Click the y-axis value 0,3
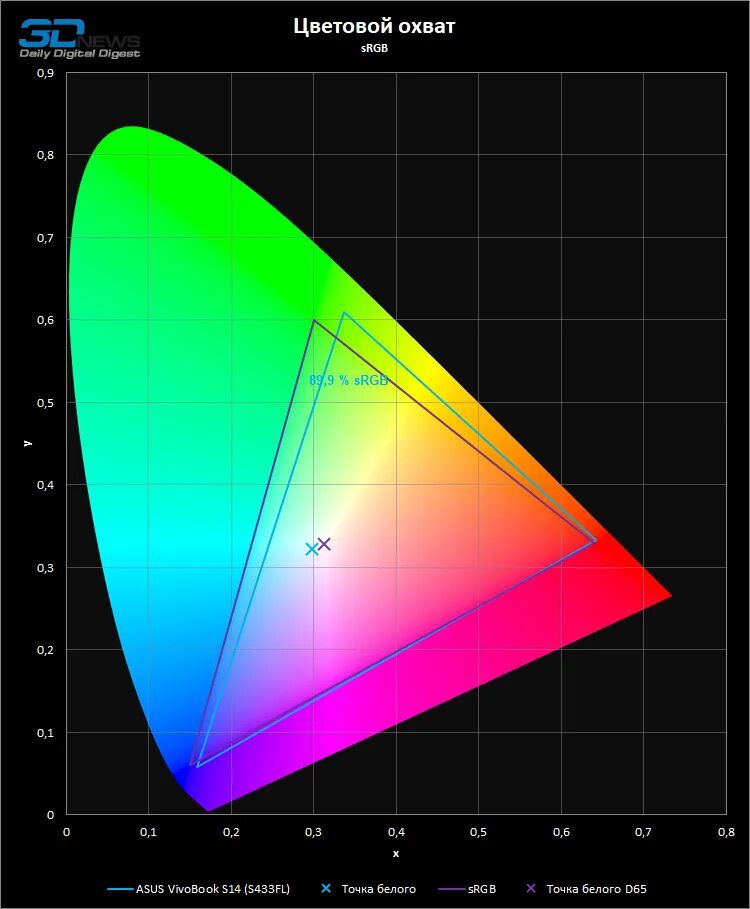This screenshot has height=909, width=750. click(46, 568)
